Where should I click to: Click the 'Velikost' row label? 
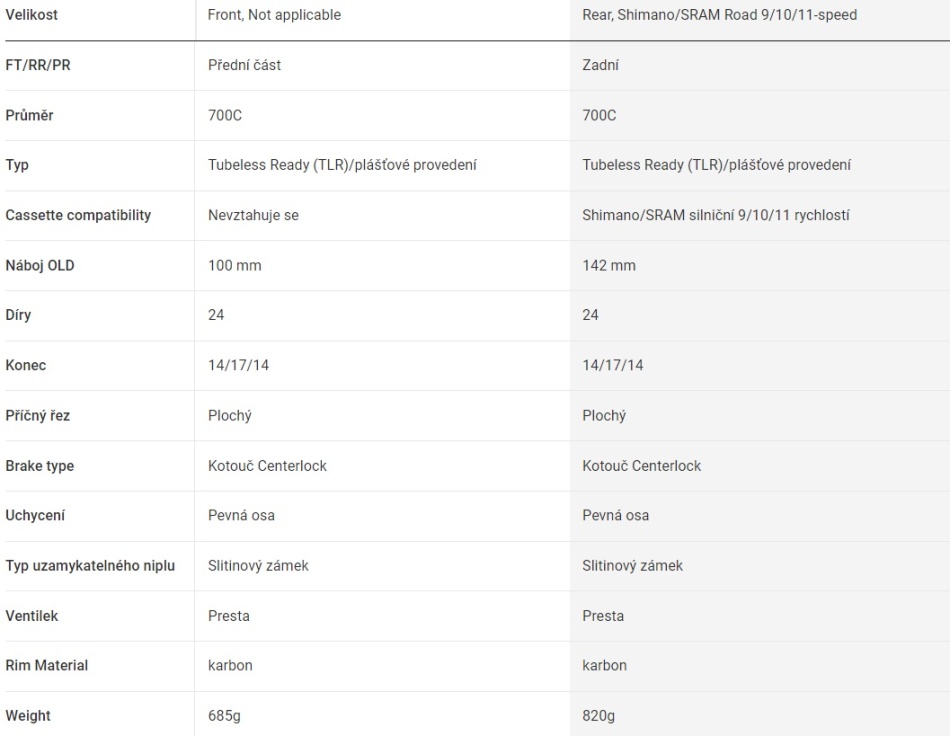coord(34,15)
